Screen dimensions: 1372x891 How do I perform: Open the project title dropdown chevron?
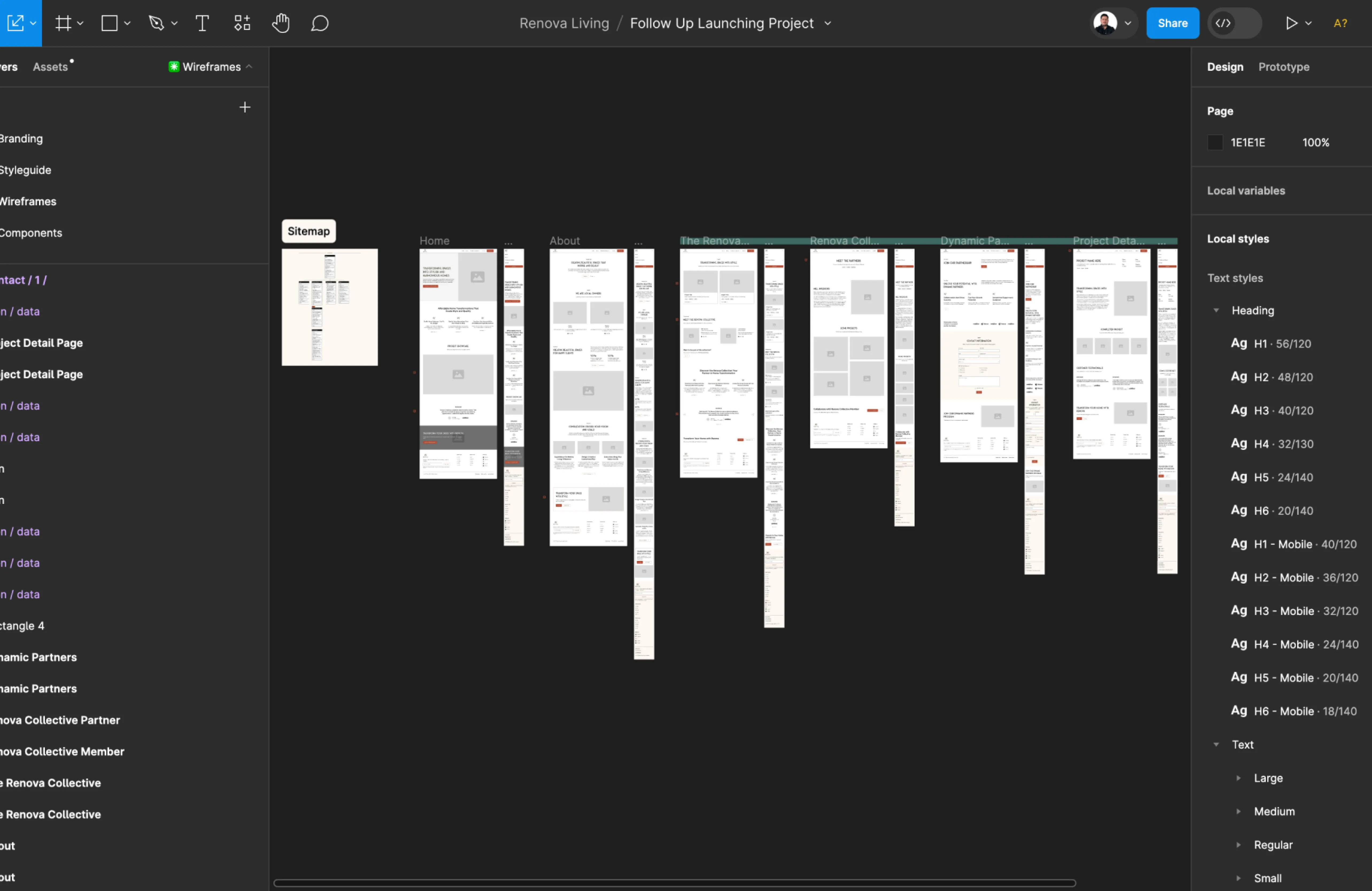pos(828,23)
